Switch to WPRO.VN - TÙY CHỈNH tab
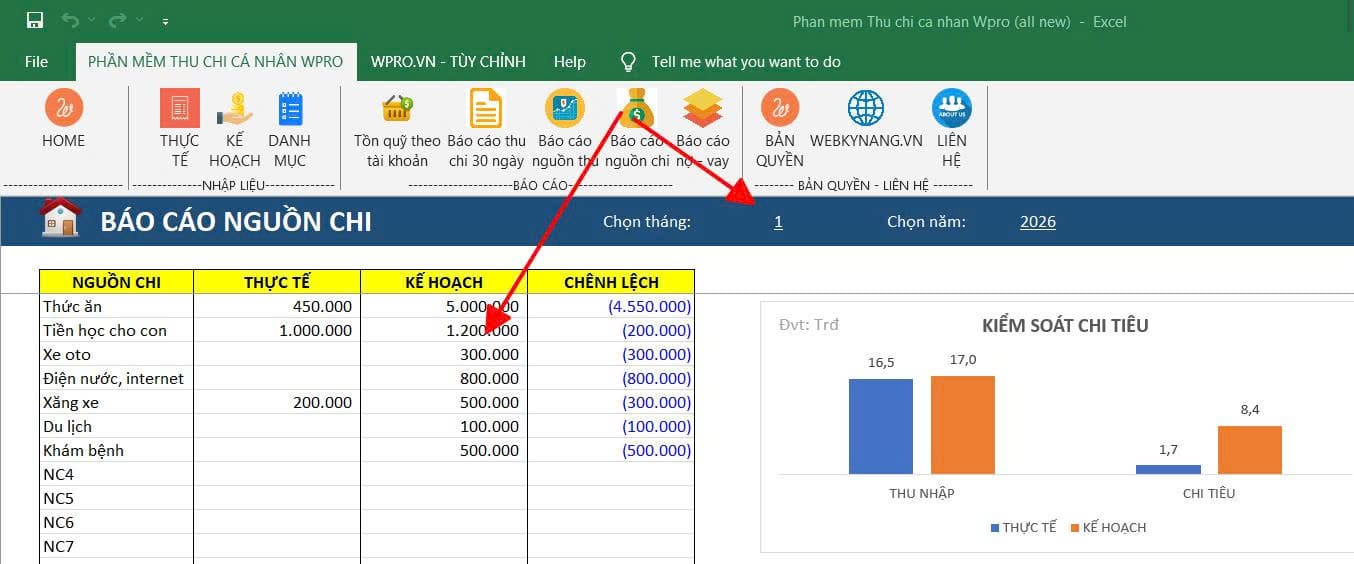 pos(448,62)
